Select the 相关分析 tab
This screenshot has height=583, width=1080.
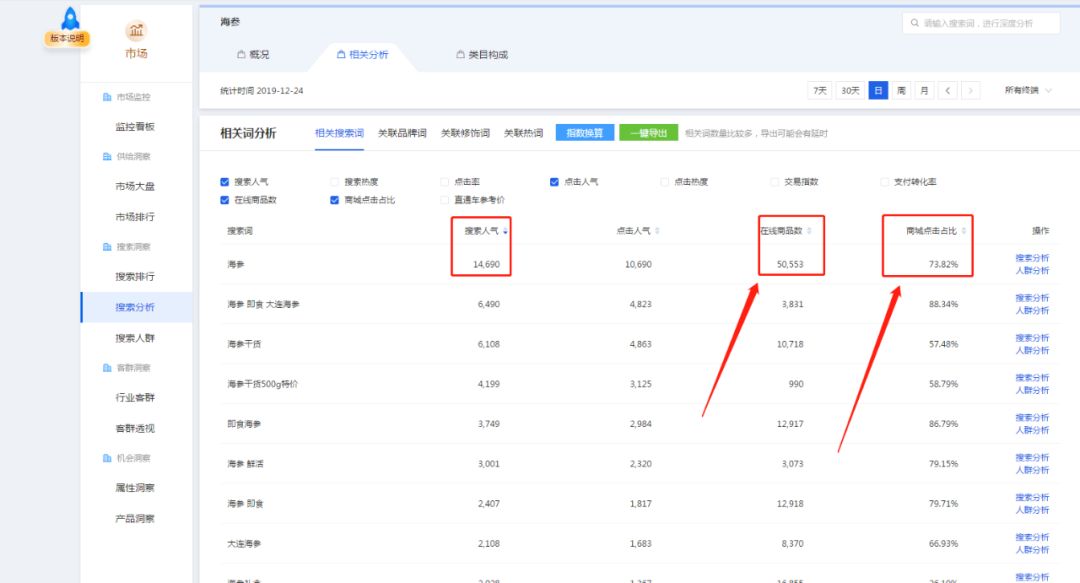[x=362, y=54]
